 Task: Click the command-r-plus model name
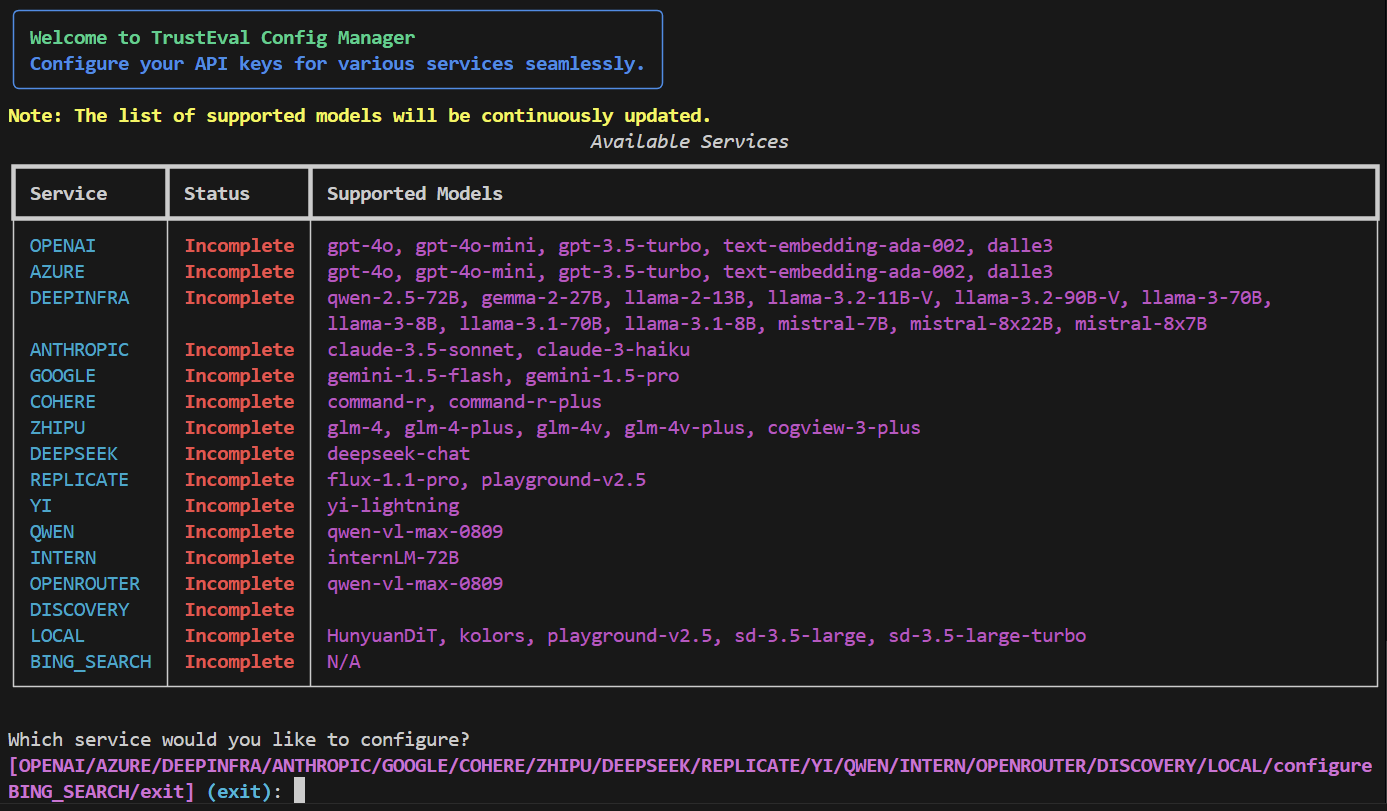(x=525, y=402)
